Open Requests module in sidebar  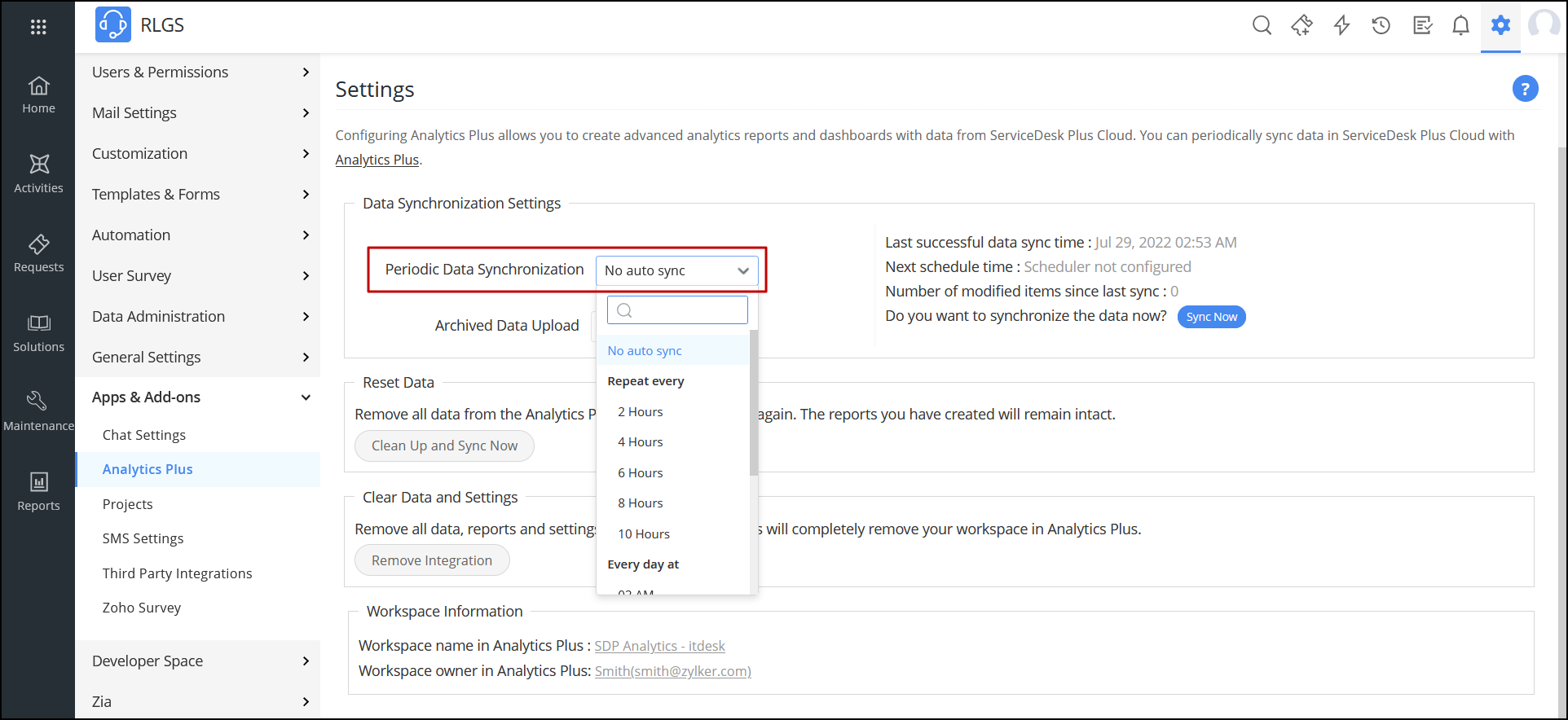pyautogui.click(x=38, y=254)
